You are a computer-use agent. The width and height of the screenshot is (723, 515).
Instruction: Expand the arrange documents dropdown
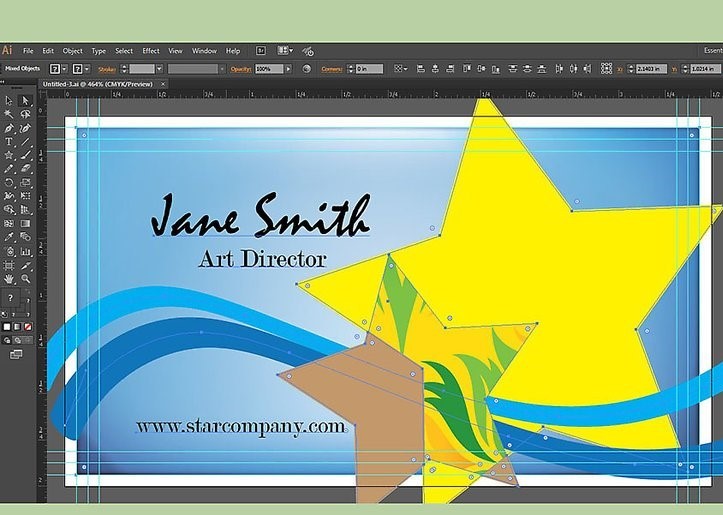point(288,50)
